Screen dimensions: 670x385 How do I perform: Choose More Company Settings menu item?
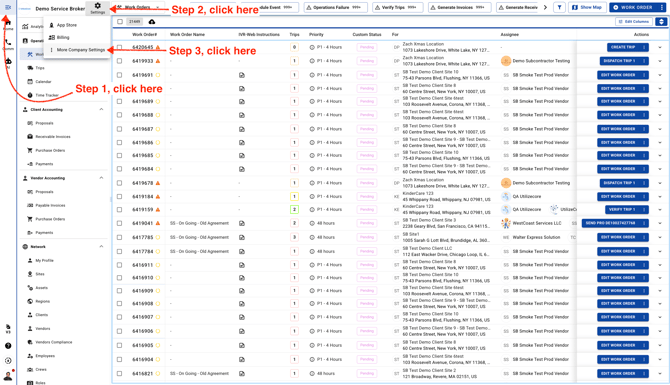tap(77, 50)
